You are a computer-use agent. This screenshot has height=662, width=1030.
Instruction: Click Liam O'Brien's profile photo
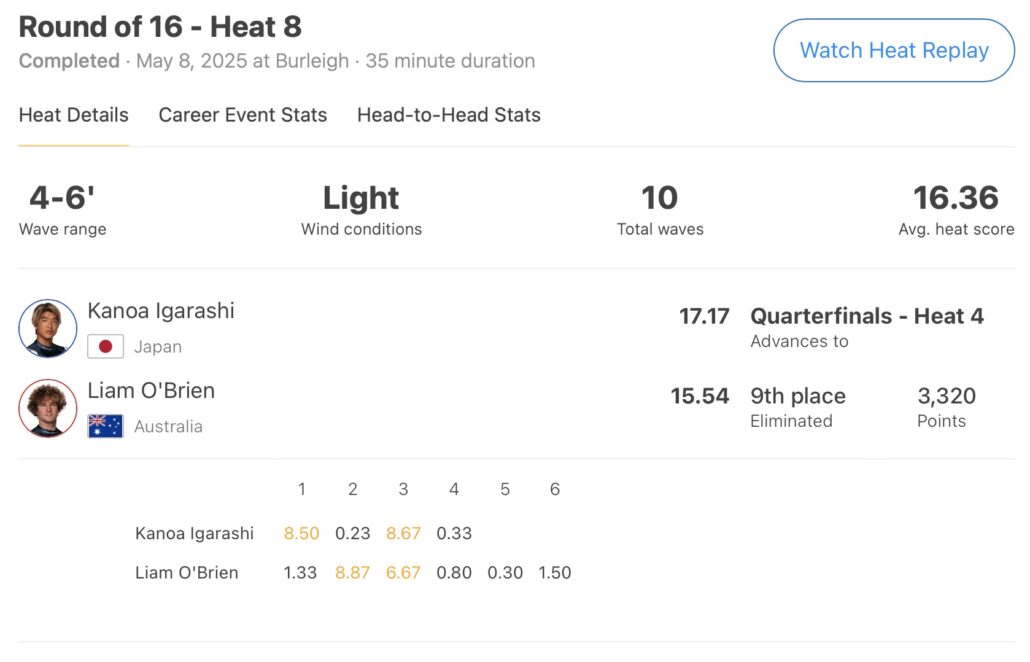(x=47, y=408)
